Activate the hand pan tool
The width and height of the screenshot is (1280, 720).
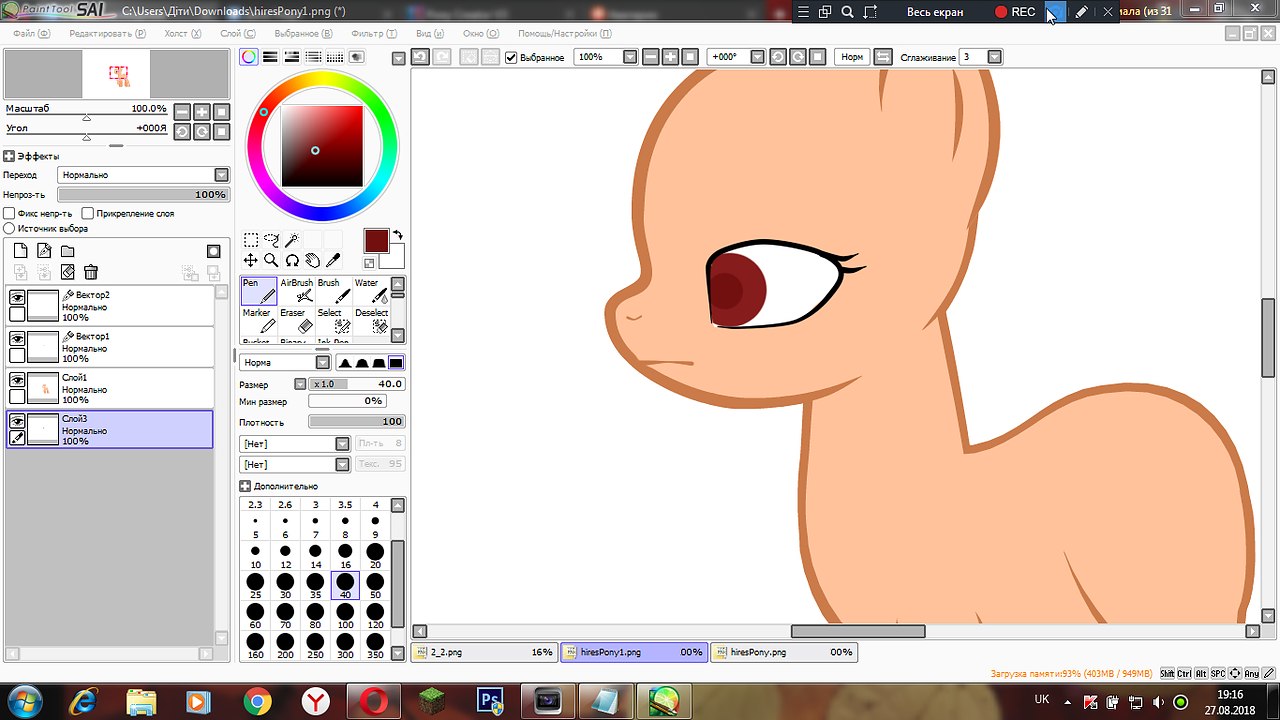click(x=312, y=260)
